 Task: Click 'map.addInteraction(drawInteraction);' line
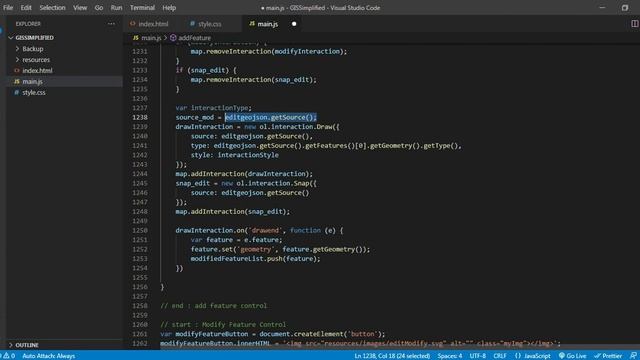coord(244,174)
